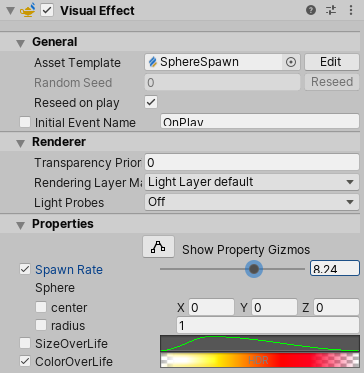Click Edit next to Asset Template

332,62
